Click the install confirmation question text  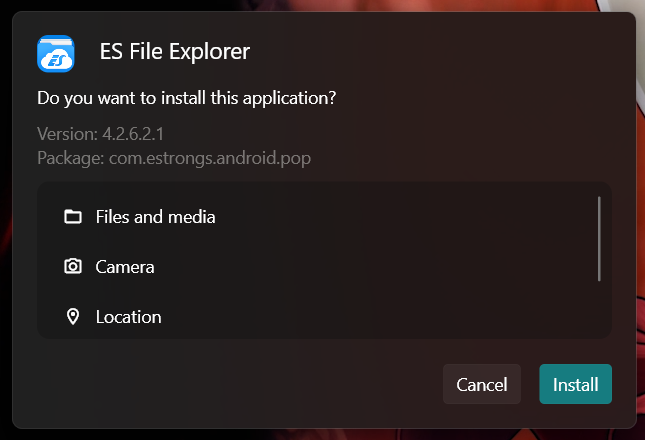click(186, 99)
